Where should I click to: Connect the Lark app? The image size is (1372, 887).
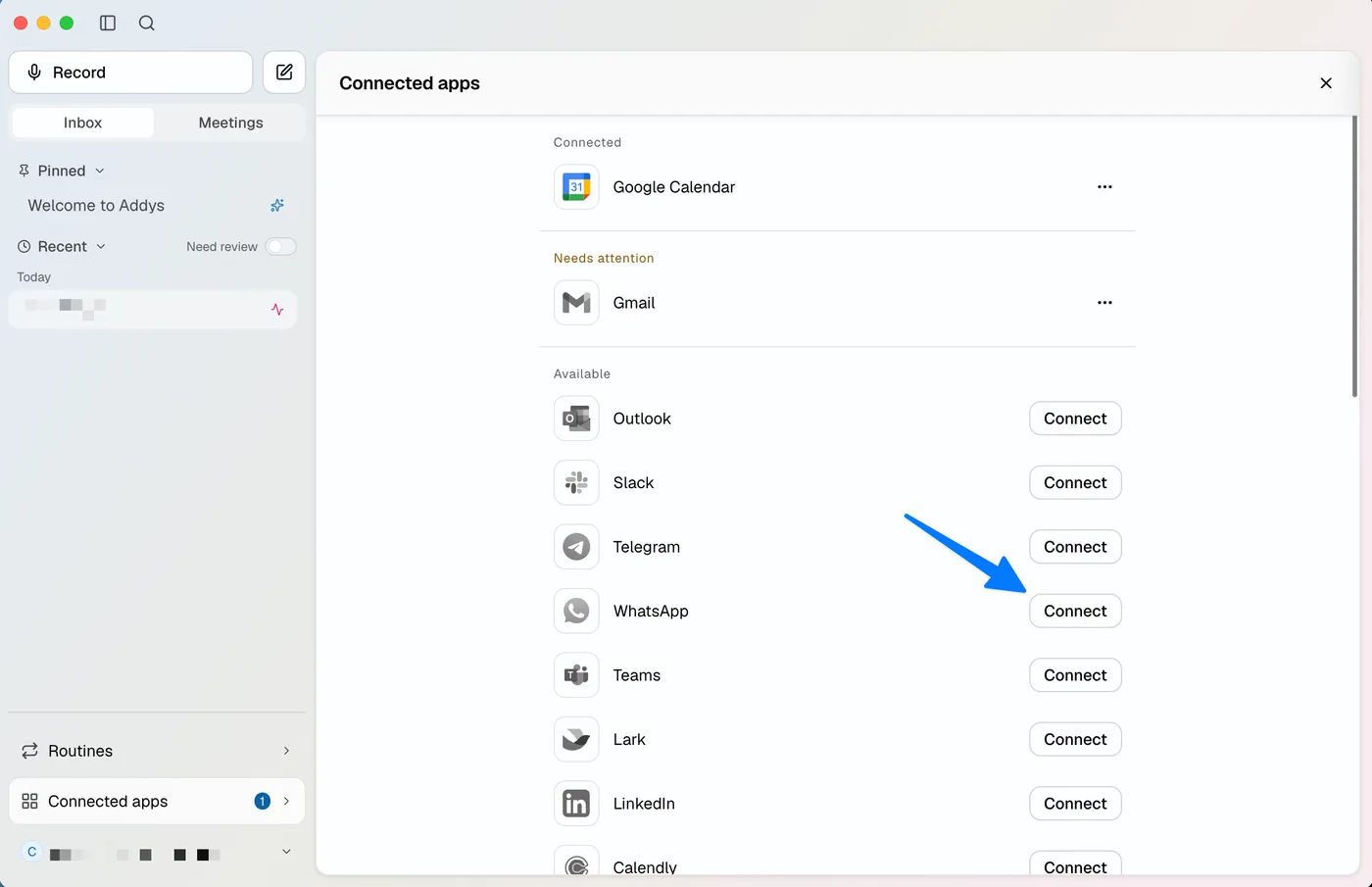1075,739
